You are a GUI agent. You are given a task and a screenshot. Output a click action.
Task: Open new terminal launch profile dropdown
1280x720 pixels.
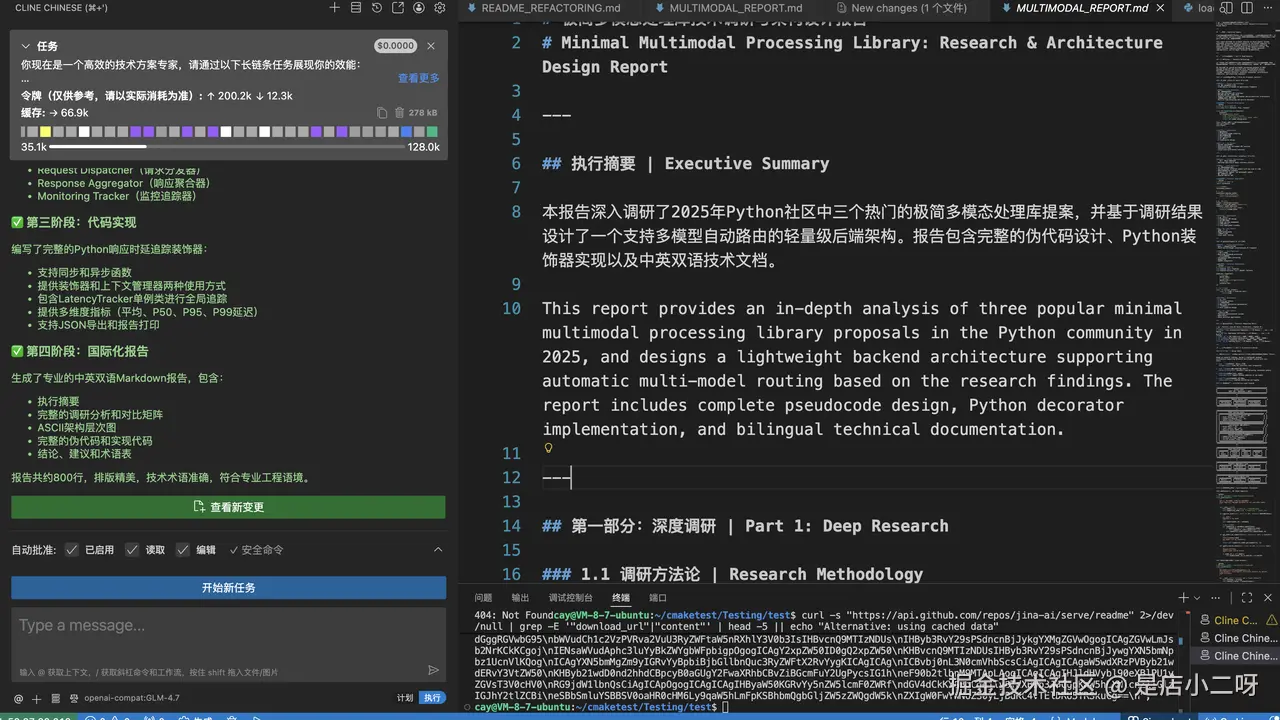pyautogui.click(x=1199, y=597)
